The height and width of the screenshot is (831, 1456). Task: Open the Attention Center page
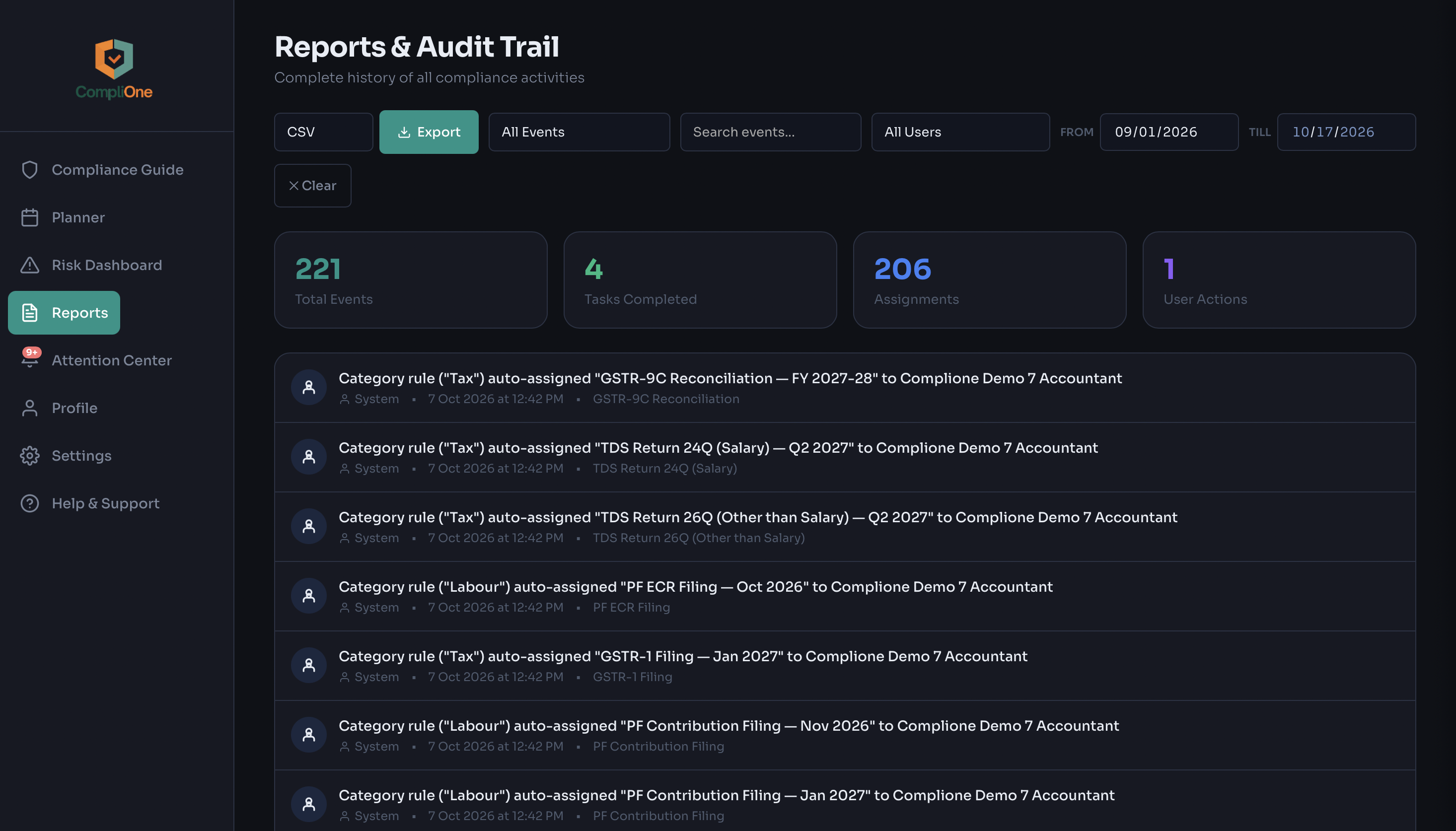(112, 360)
